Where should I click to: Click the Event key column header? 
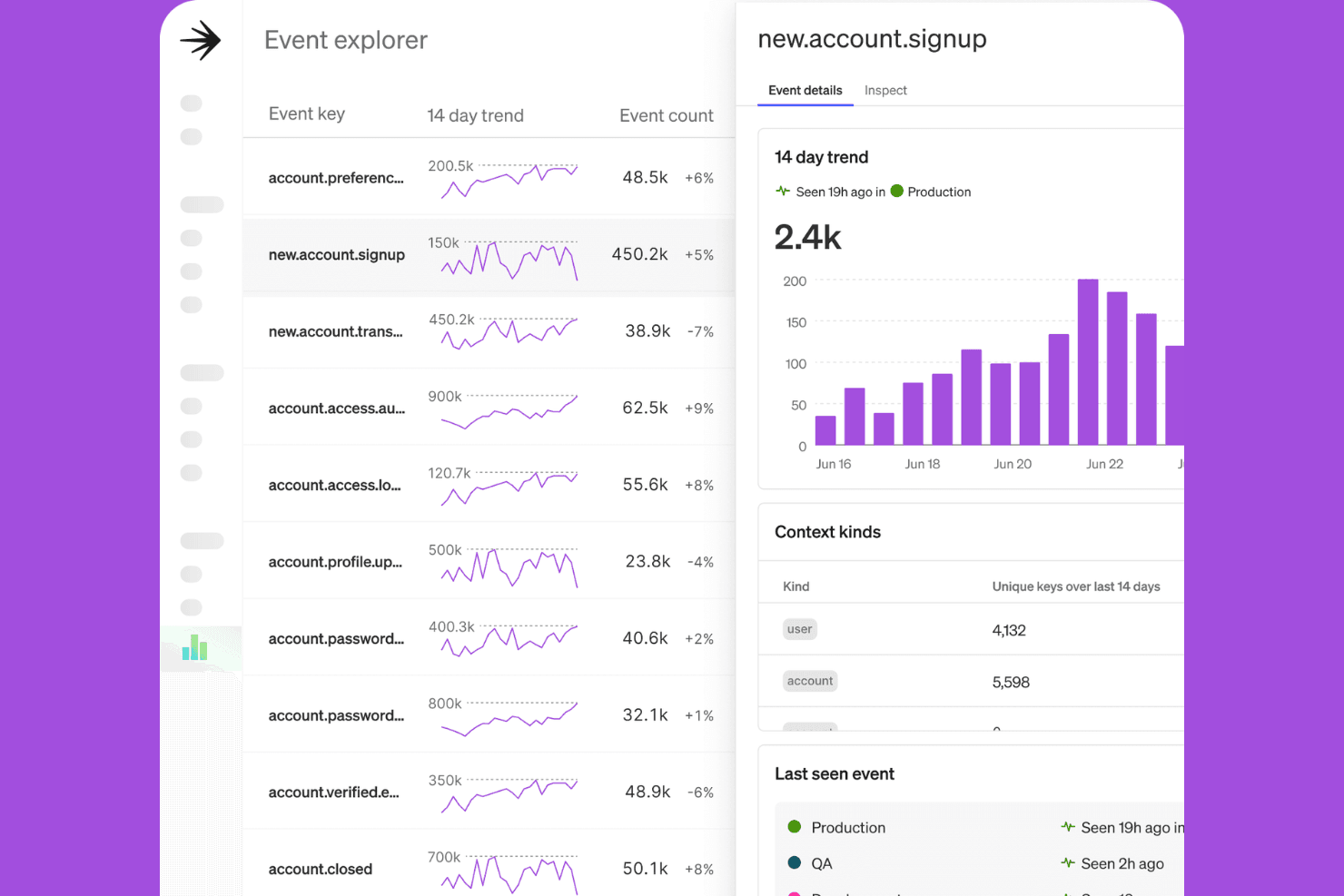(x=307, y=114)
